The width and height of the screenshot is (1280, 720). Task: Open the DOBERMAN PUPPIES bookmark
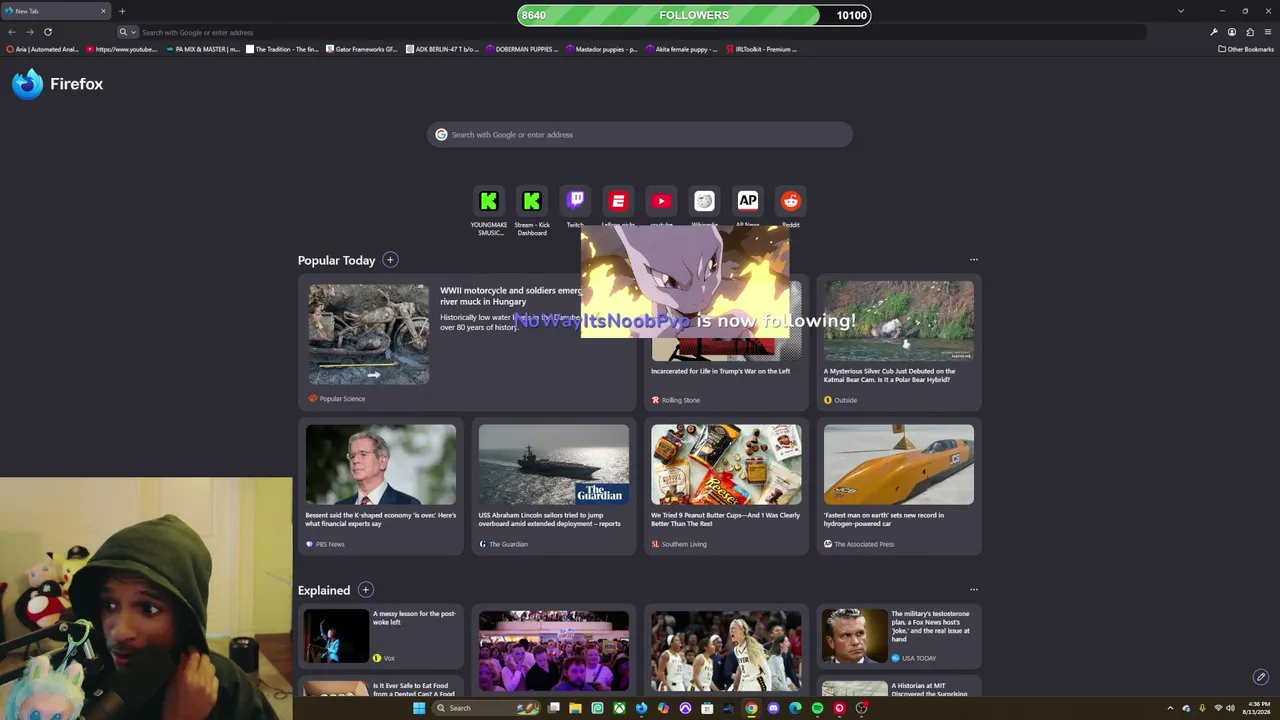[x=522, y=49]
